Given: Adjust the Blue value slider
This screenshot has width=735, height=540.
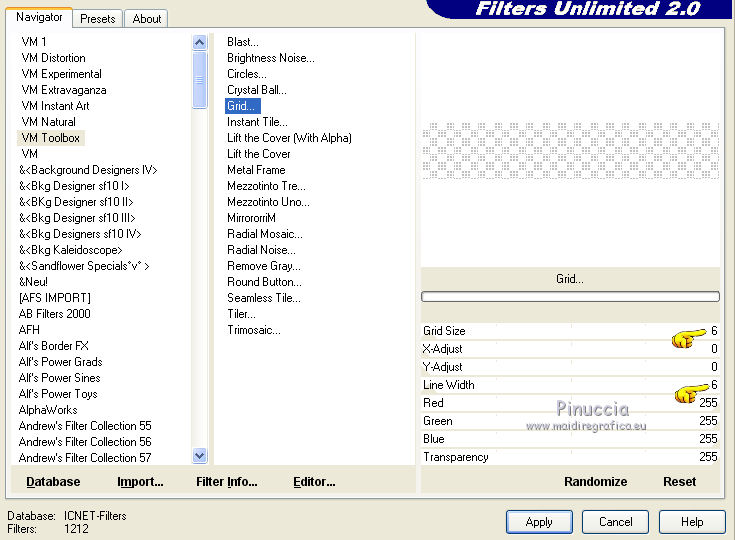Looking at the screenshot, I should 570,439.
